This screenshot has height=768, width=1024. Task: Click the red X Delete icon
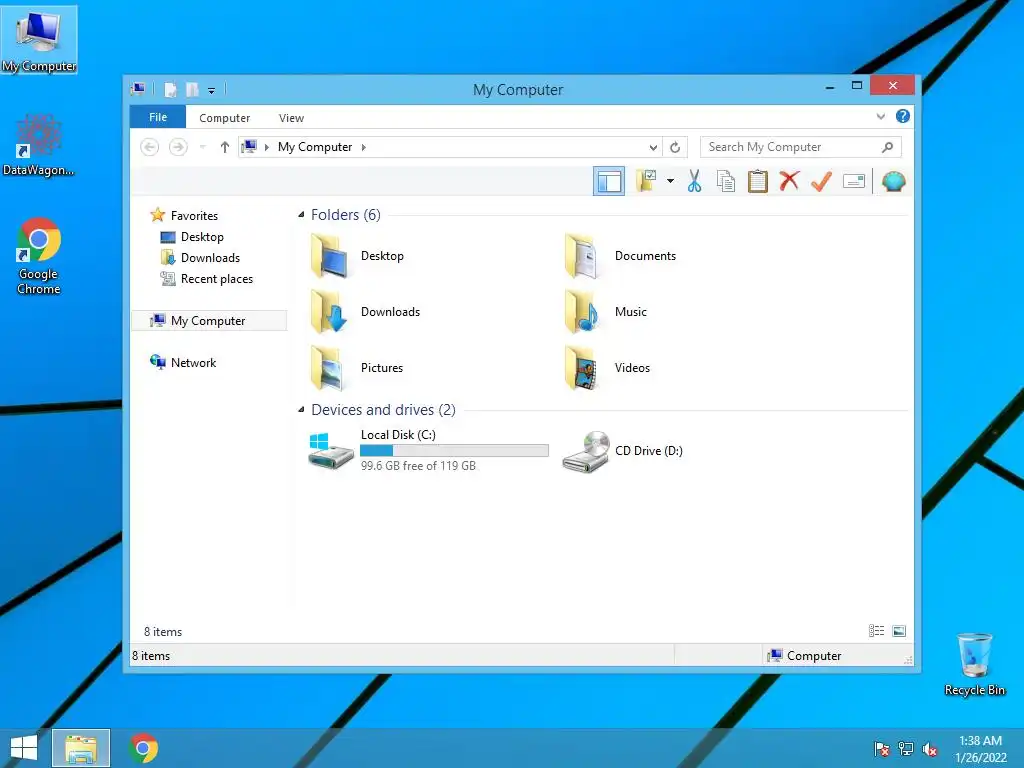[789, 181]
